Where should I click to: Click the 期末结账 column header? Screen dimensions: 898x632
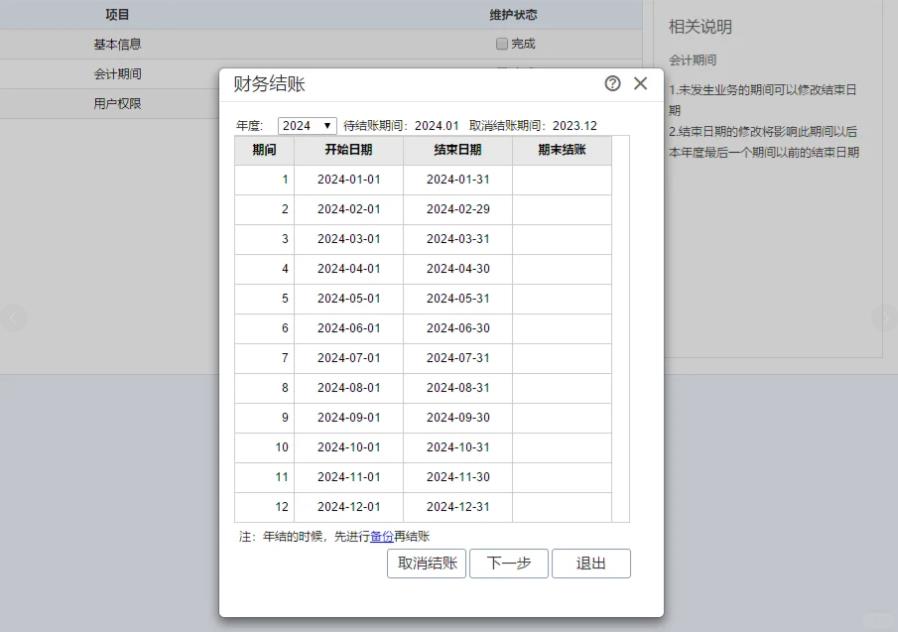(561, 150)
